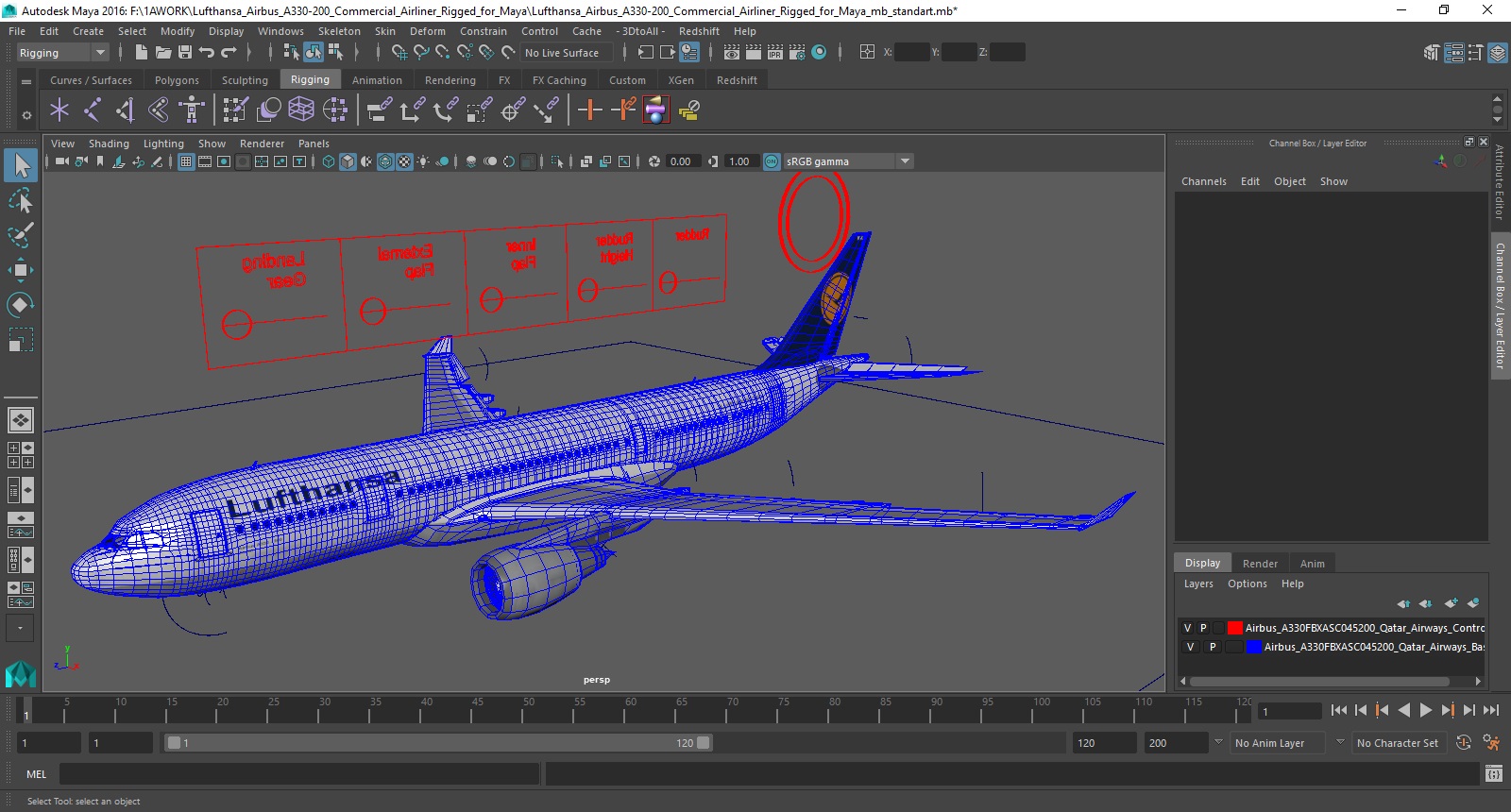Click the No Live Surface field
Viewport: 1511px width, 812px height.
click(565, 53)
